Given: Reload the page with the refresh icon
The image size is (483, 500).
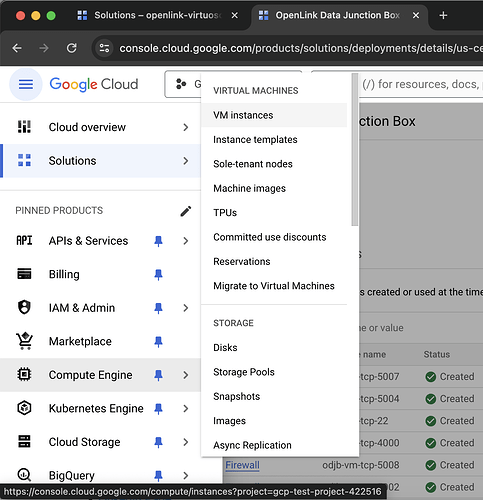Looking at the screenshot, I should (x=71, y=48).
